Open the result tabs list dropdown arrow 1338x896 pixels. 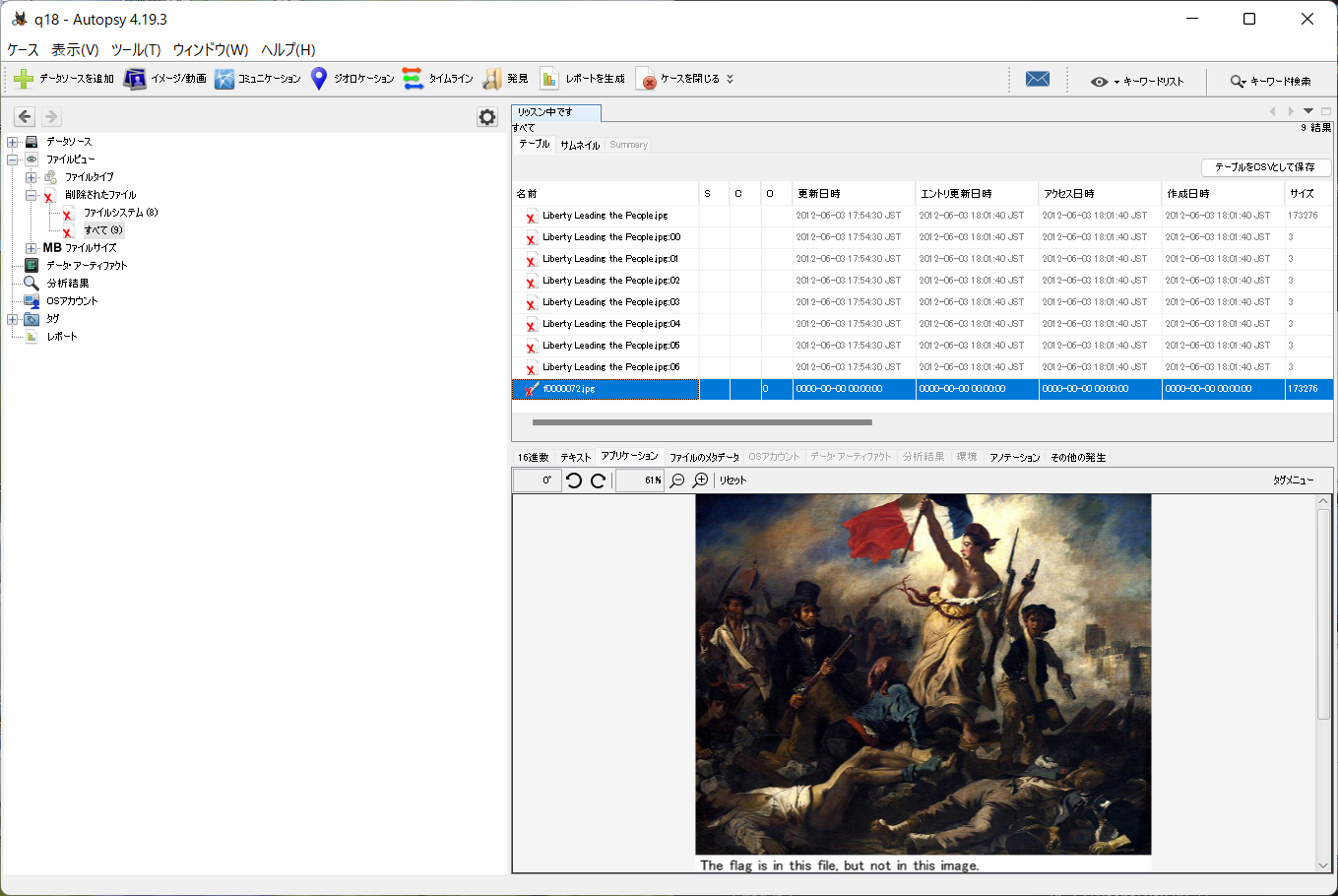coord(1308,111)
